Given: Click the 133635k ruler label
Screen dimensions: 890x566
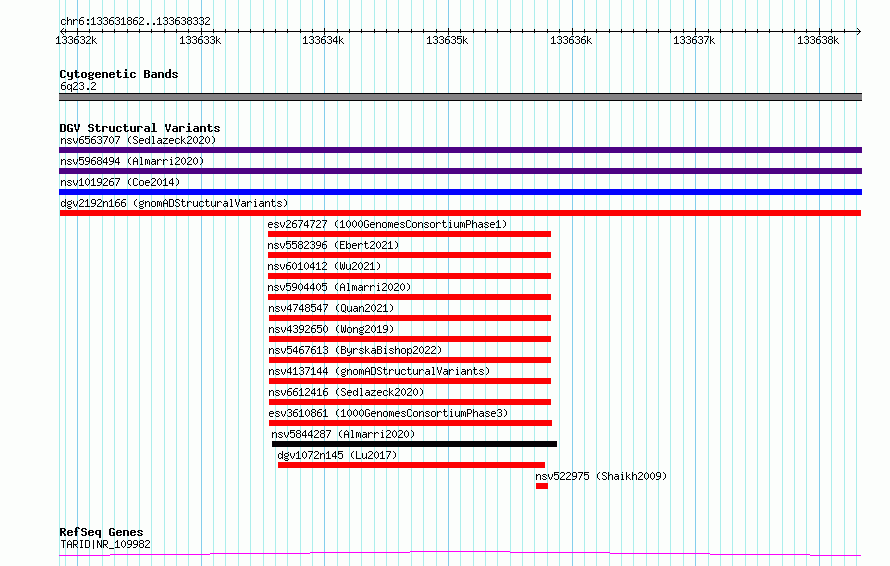Looking at the screenshot, I should pyautogui.click(x=447, y=40).
